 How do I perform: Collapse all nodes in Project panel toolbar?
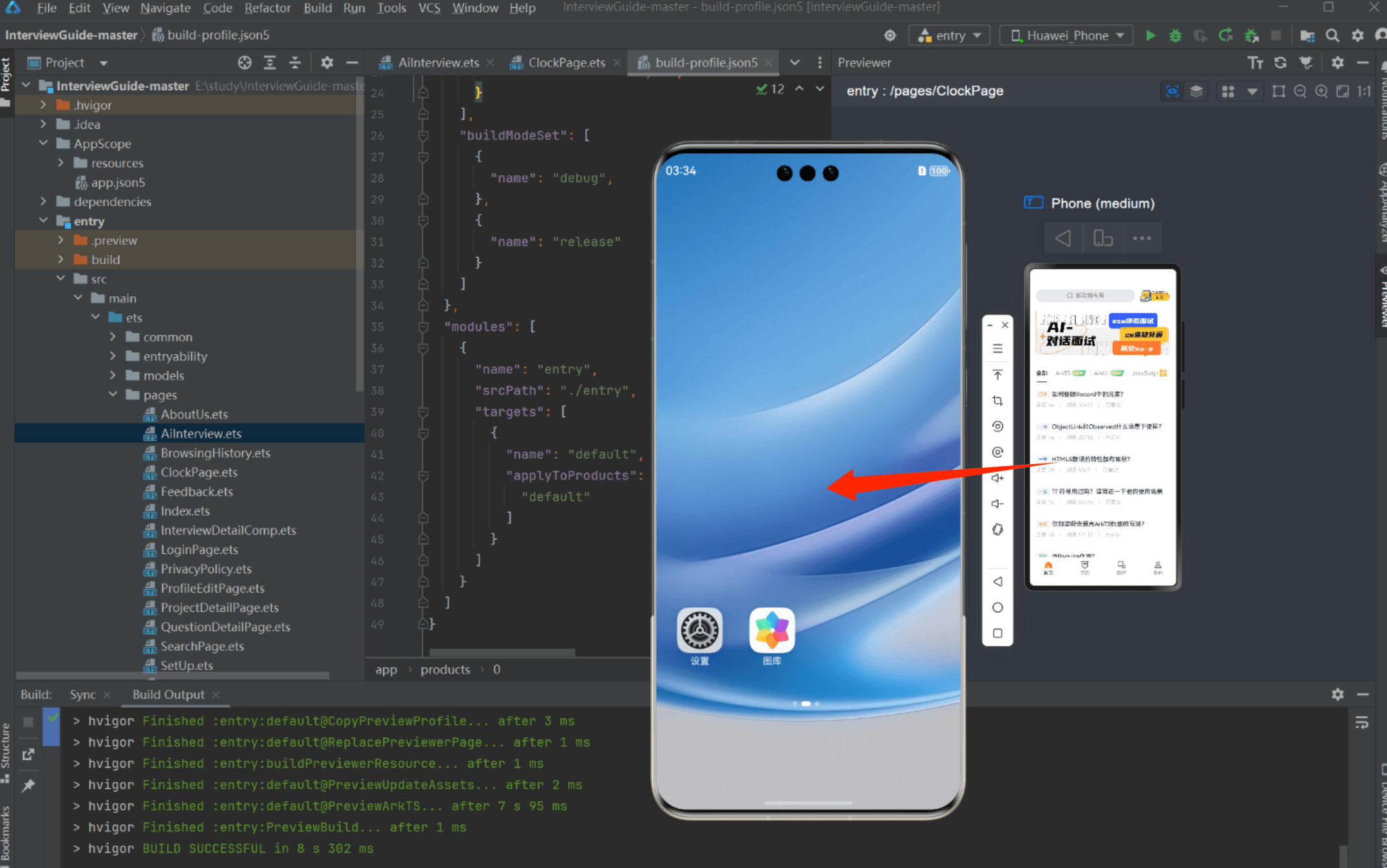tap(295, 62)
